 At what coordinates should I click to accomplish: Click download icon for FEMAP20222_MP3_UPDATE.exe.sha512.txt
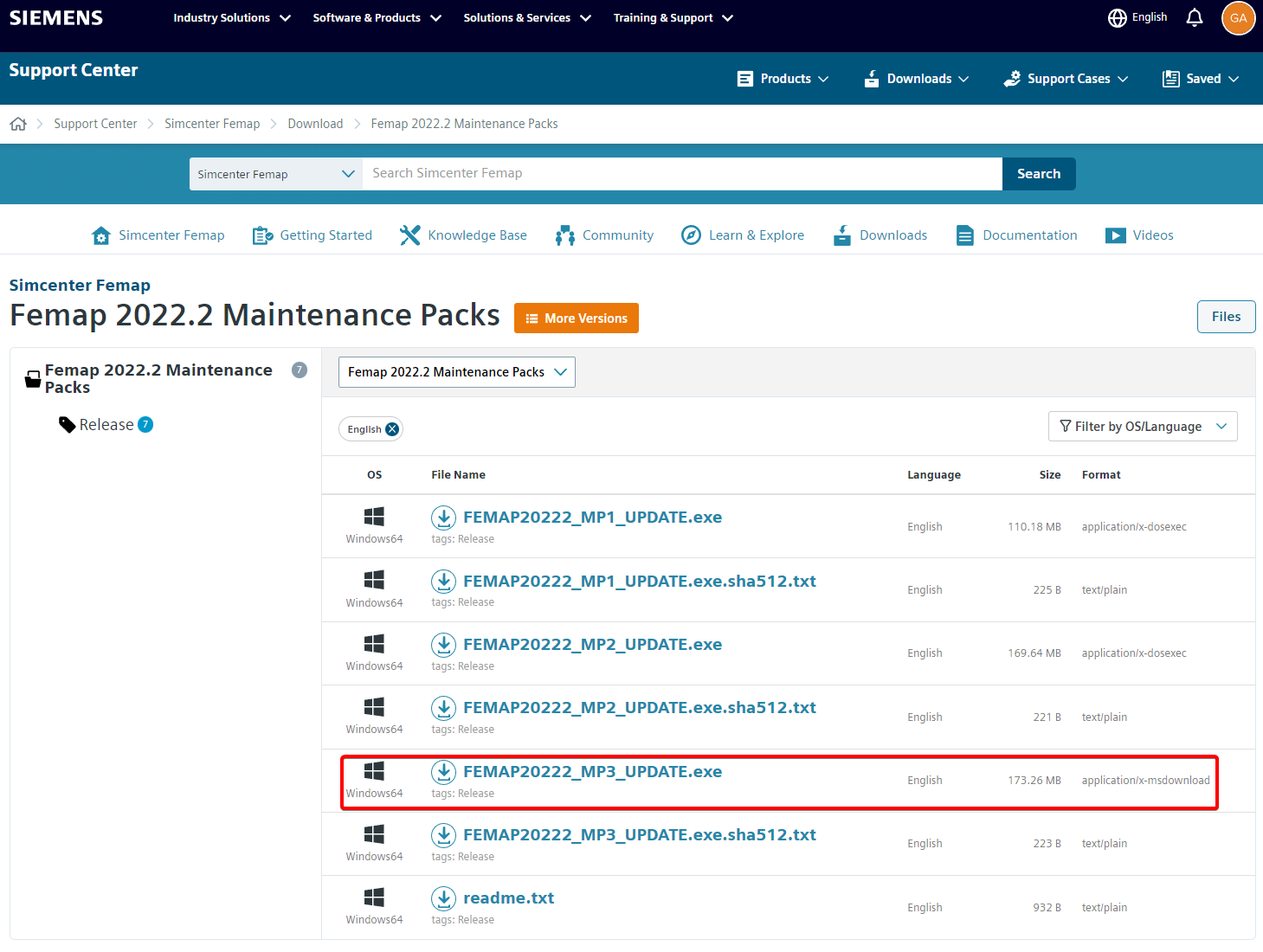tap(443, 835)
